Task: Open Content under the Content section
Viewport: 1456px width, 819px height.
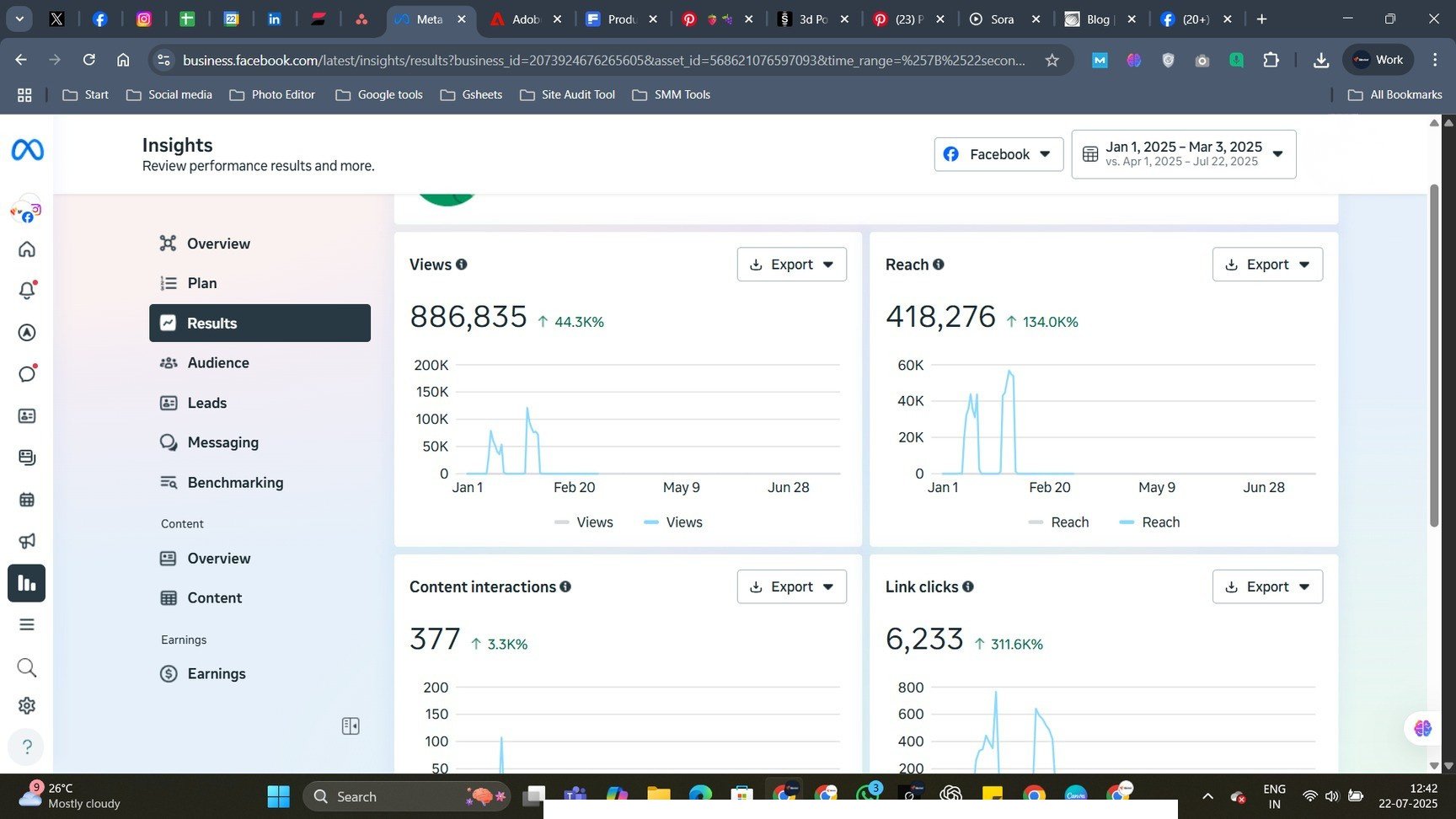Action: [260, 597]
